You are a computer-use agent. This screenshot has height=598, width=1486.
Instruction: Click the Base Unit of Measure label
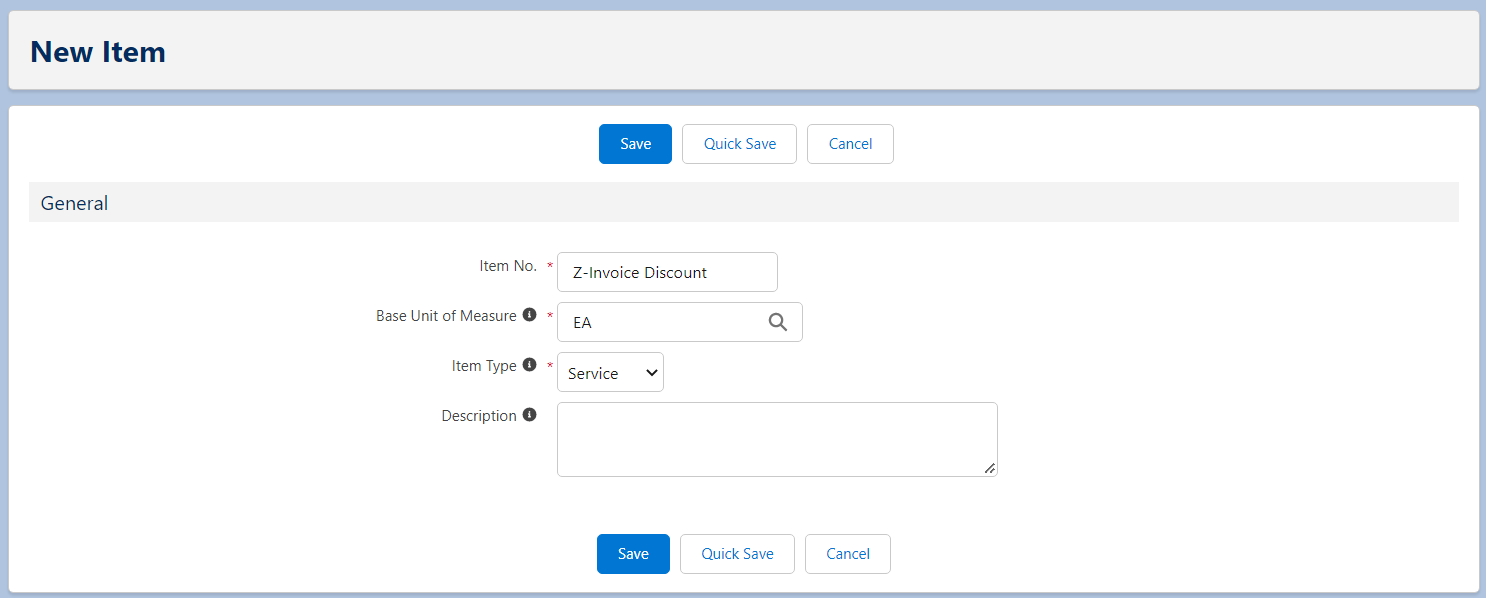[x=446, y=316]
